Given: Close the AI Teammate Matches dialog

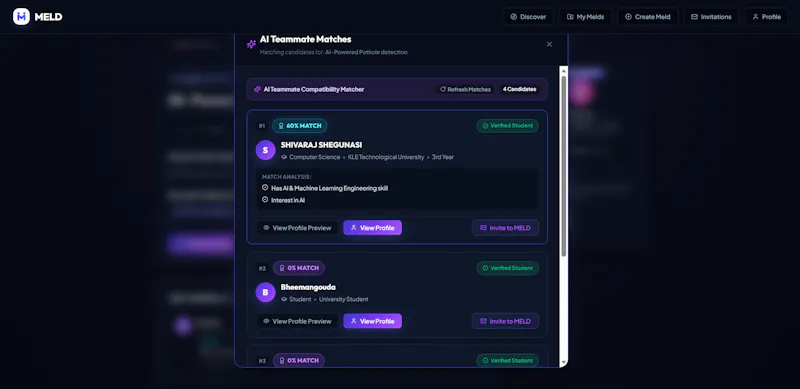Looking at the screenshot, I should click(549, 44).
